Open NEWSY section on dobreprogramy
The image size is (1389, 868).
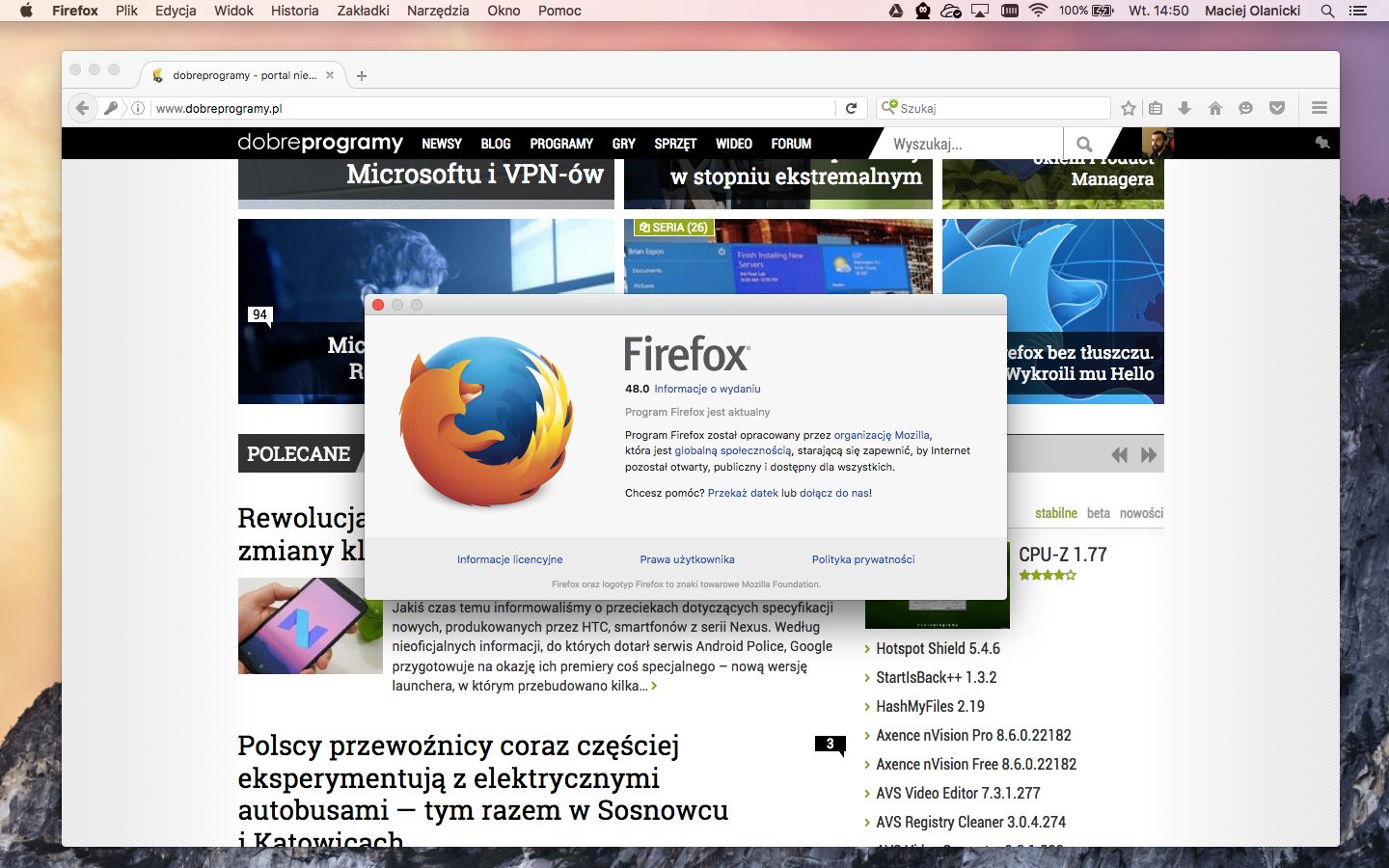pos(442,144)
